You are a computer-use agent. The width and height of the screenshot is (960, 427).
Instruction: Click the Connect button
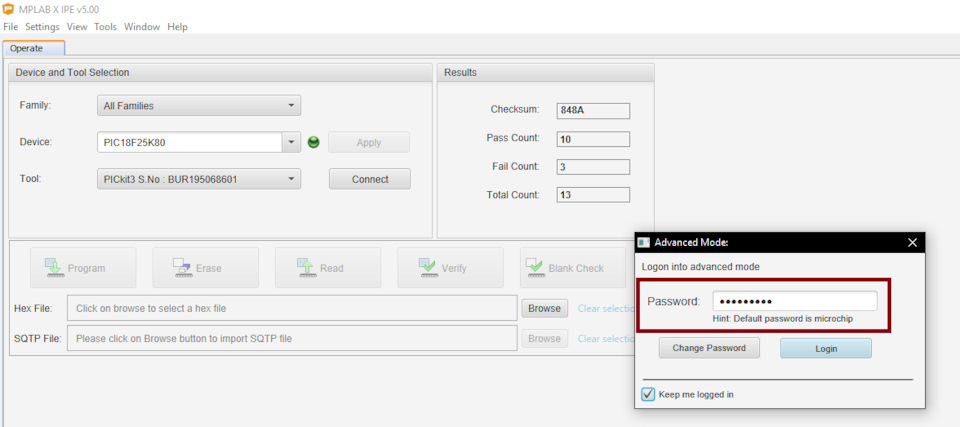(370, 179)
